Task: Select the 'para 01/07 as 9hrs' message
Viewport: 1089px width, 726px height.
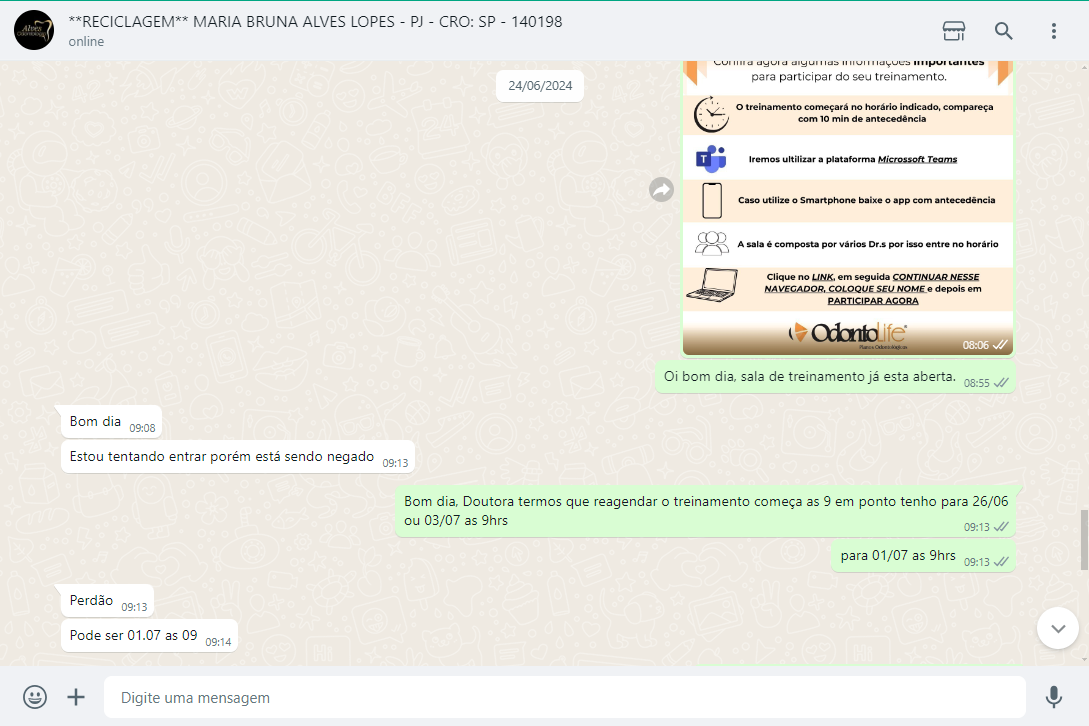Action: point(924,556)
